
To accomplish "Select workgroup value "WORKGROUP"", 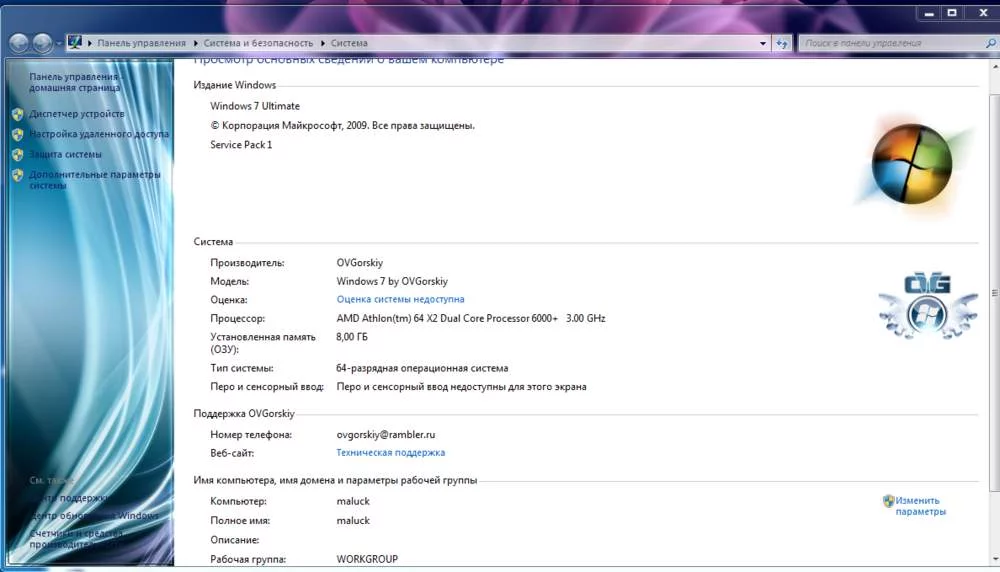I will point(367,559).
